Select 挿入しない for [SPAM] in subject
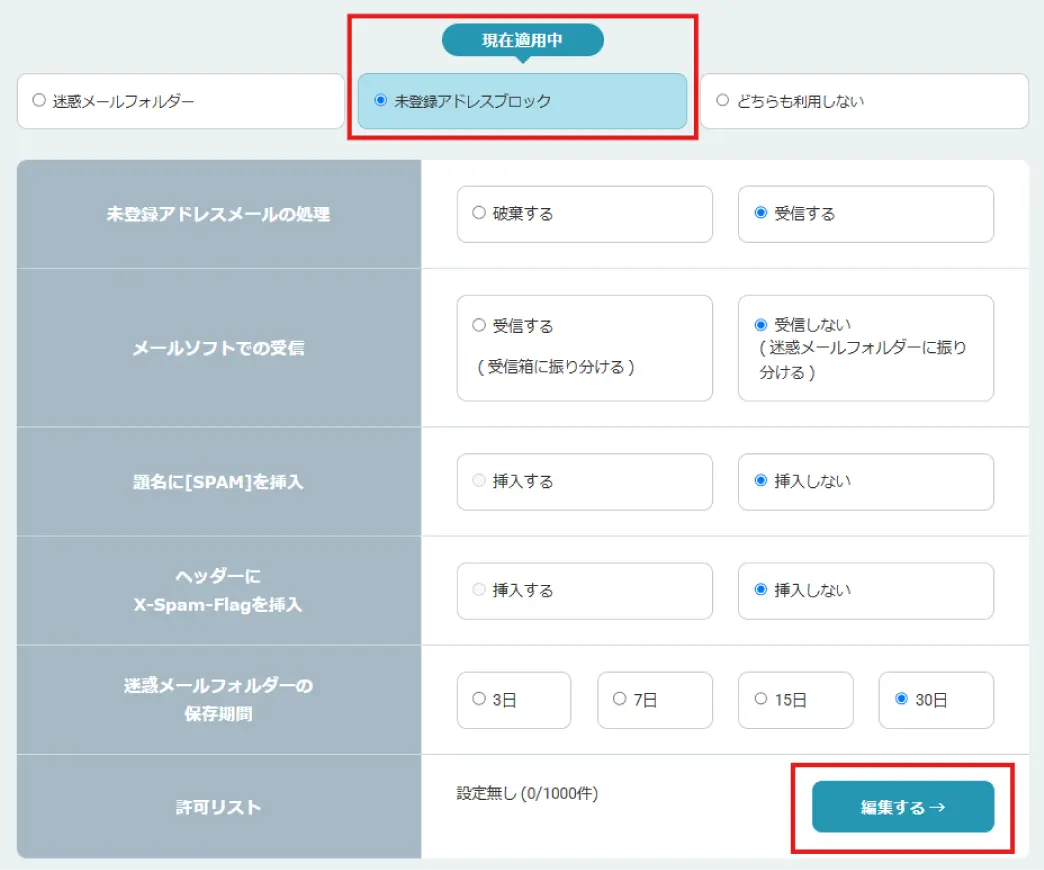Image resolution: width=1044 pixels, height=870 pixels. (761, 481)
